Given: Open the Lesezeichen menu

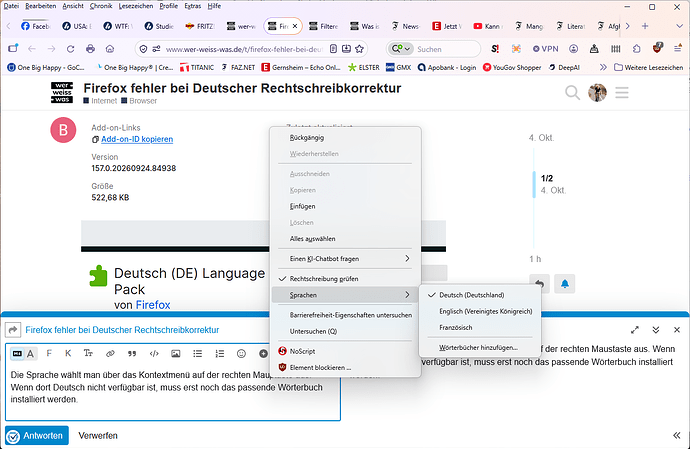Looking at the screenshot, I should pyautogui.click(x=136, y=6).
